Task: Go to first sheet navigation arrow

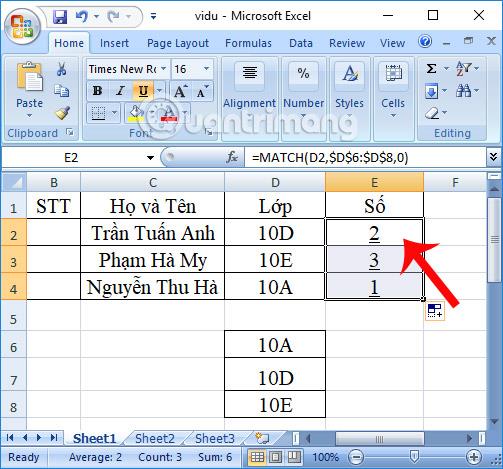Action: click(x=10, y=438)
